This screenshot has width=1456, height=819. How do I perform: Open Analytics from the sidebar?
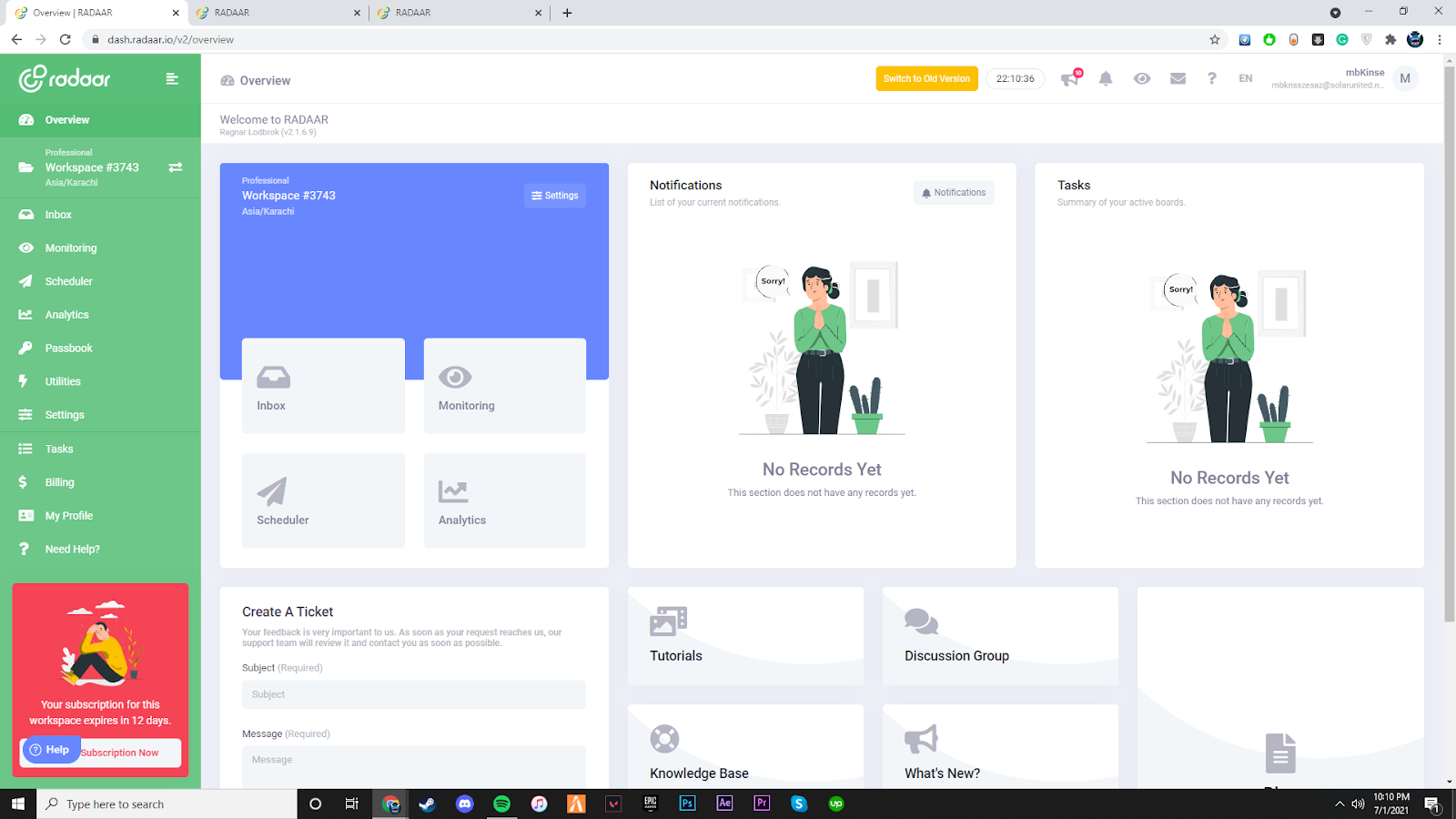pos(100,315)
